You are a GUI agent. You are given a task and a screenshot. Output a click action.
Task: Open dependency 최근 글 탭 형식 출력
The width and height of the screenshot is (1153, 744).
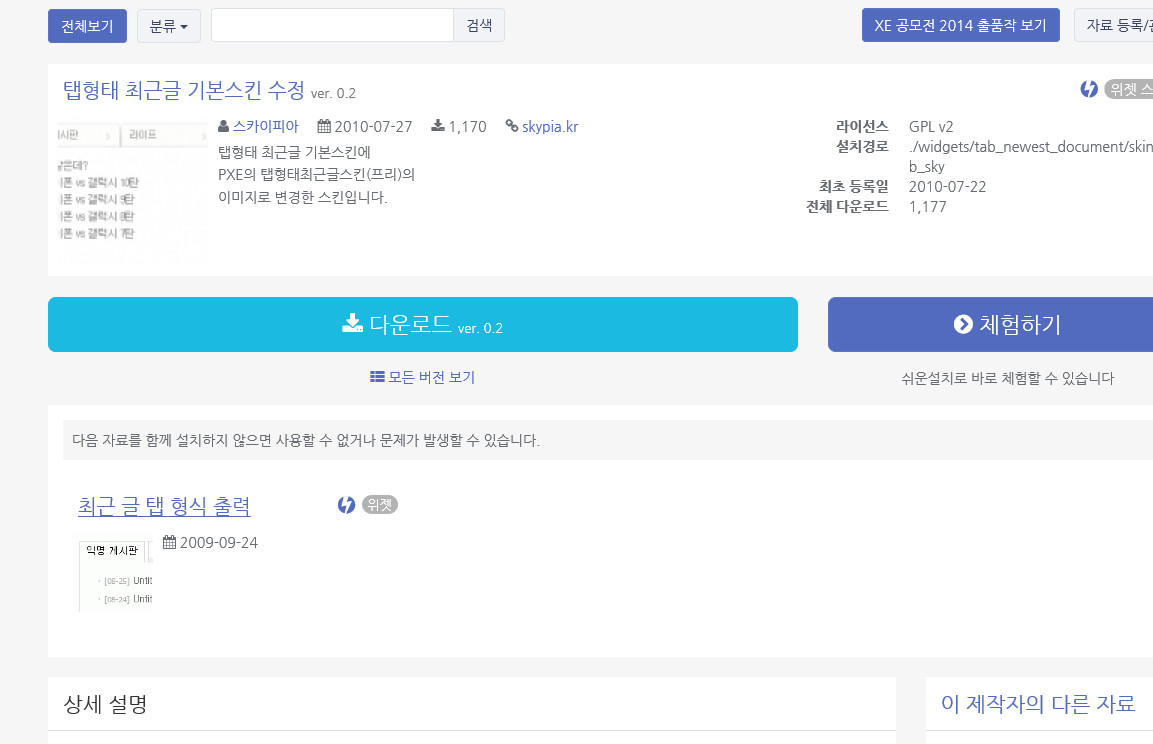(164, 506)
